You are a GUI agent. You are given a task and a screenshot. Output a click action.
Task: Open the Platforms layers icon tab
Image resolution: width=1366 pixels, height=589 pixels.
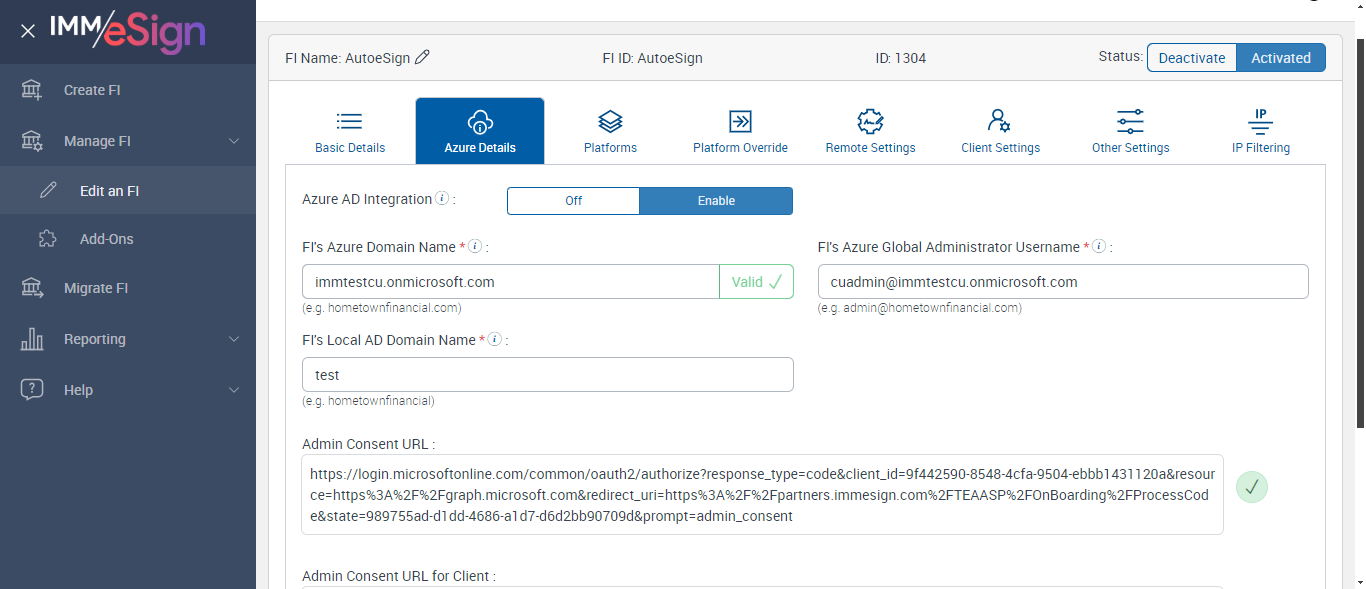tap(610, 132)
